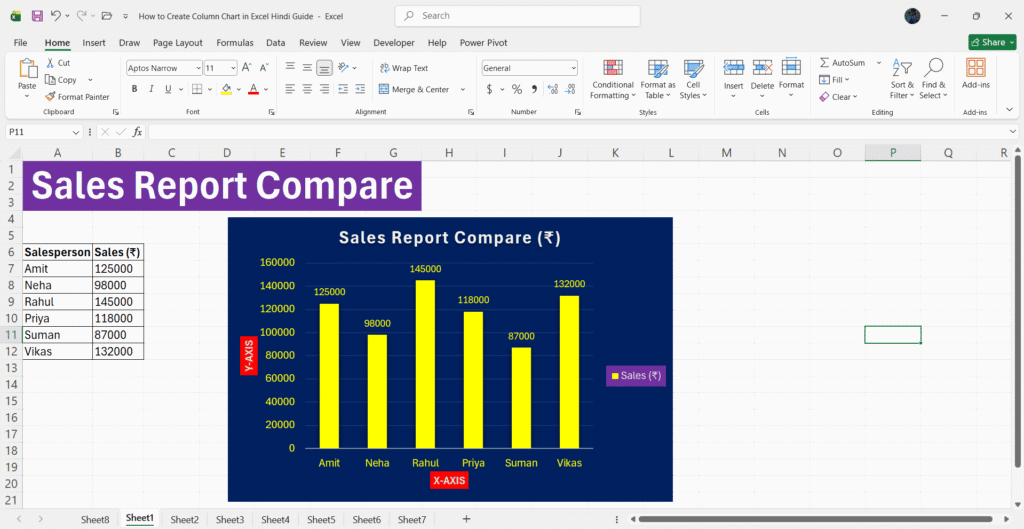Open the Fill dropdown
Image resolution: width=1024 pixels, height=529 pixels.
tap(835, 80)
